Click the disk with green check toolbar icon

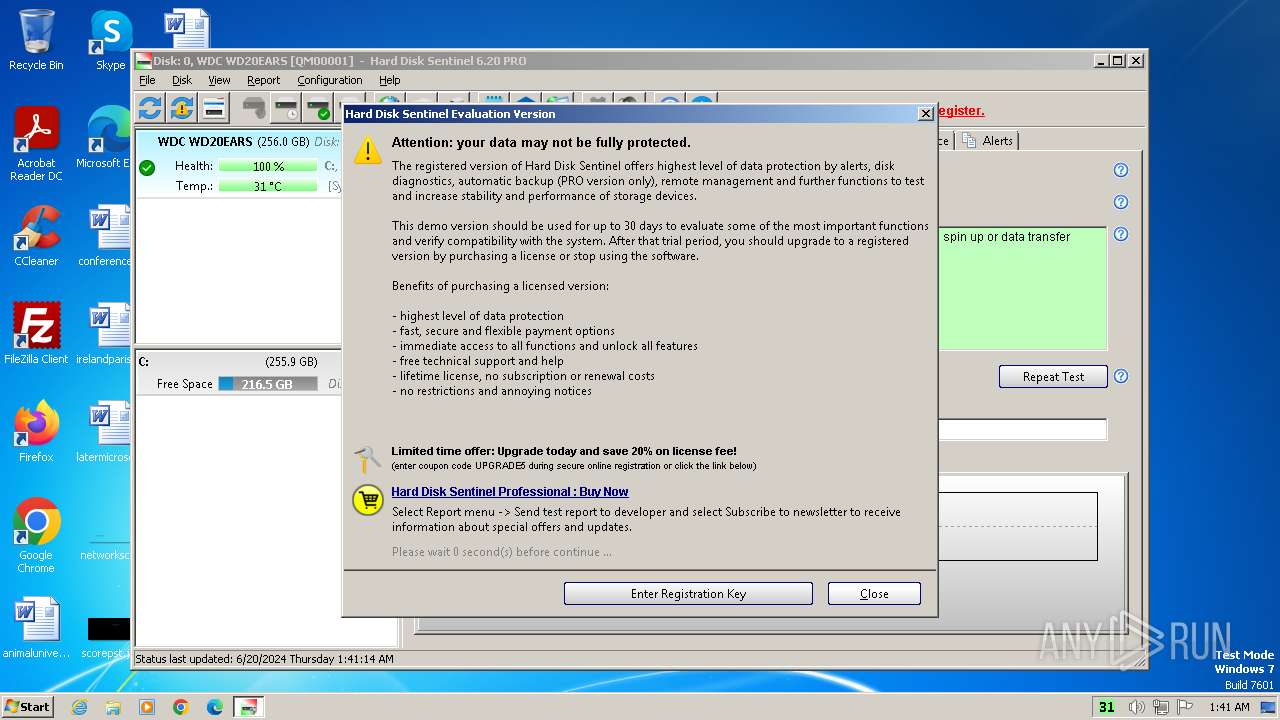coord(319,108)
